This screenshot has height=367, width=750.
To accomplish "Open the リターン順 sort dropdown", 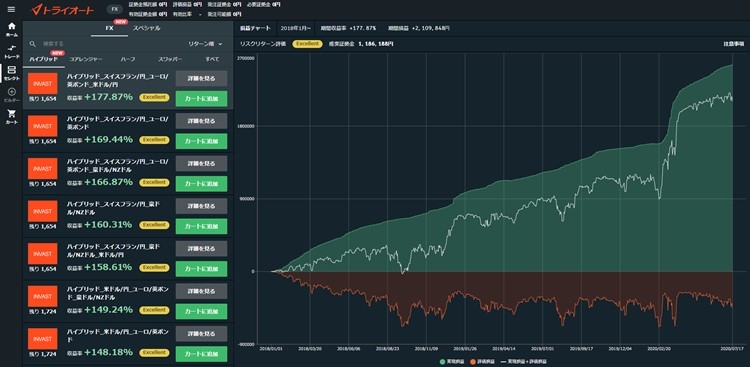I will click(x=205, y=44).
